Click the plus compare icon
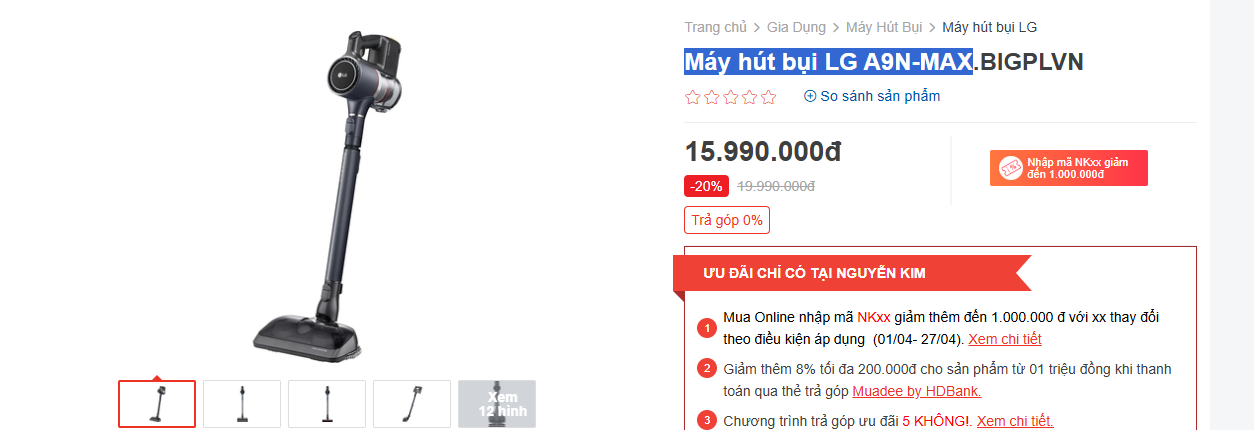Image resolution: width=1254 pixels, height=430 pixels. click(810, 96)
